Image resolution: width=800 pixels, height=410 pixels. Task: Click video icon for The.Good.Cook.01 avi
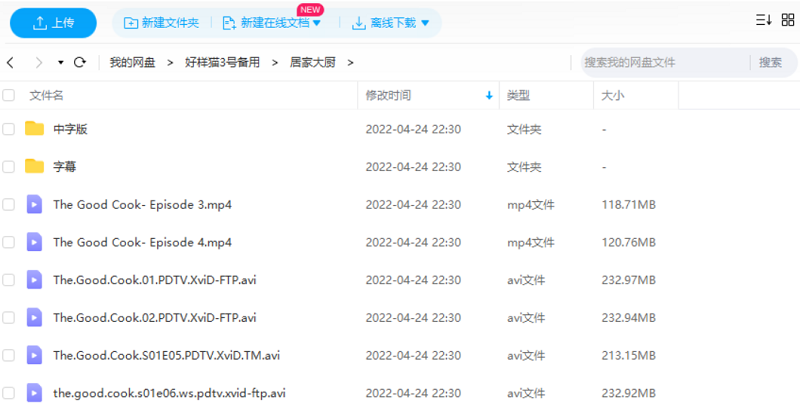(35, 279)
